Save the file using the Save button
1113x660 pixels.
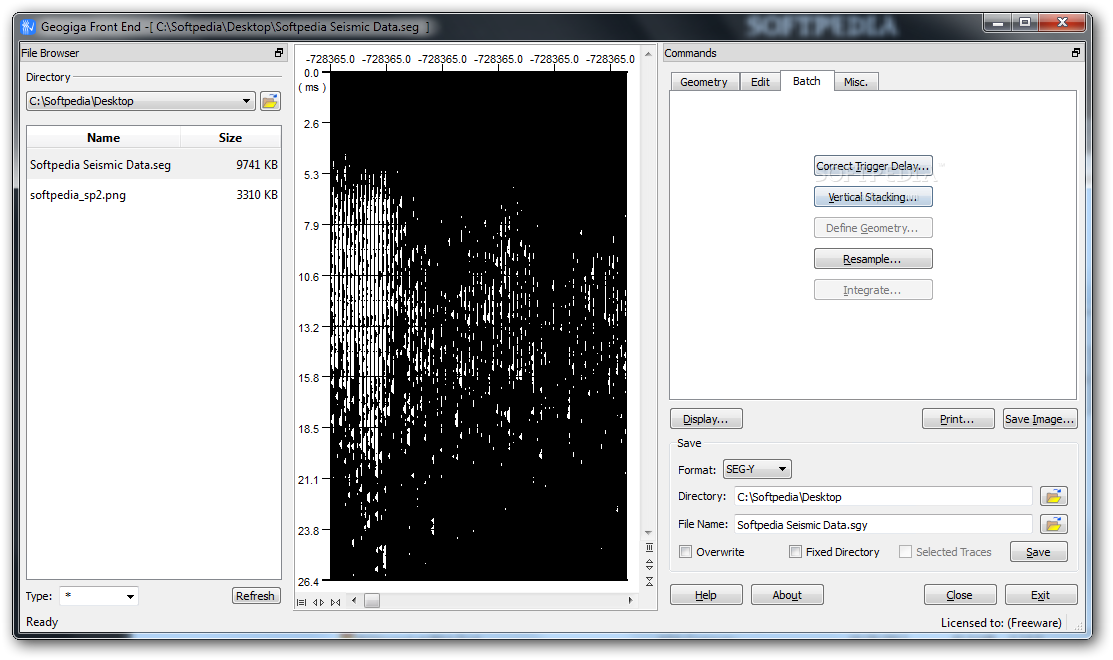[1038, 551]
